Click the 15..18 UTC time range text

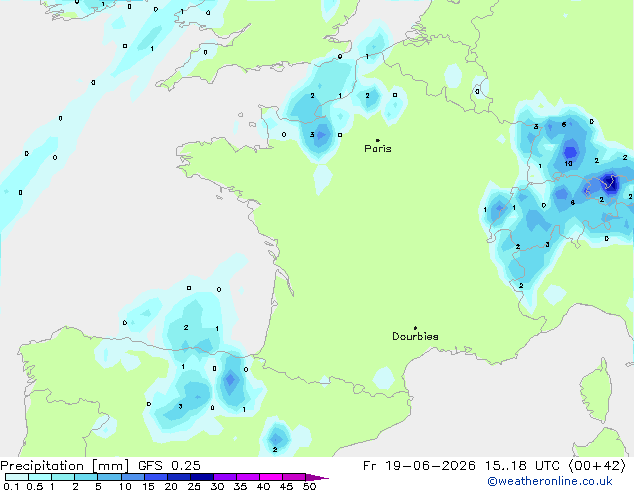(522, 466)
